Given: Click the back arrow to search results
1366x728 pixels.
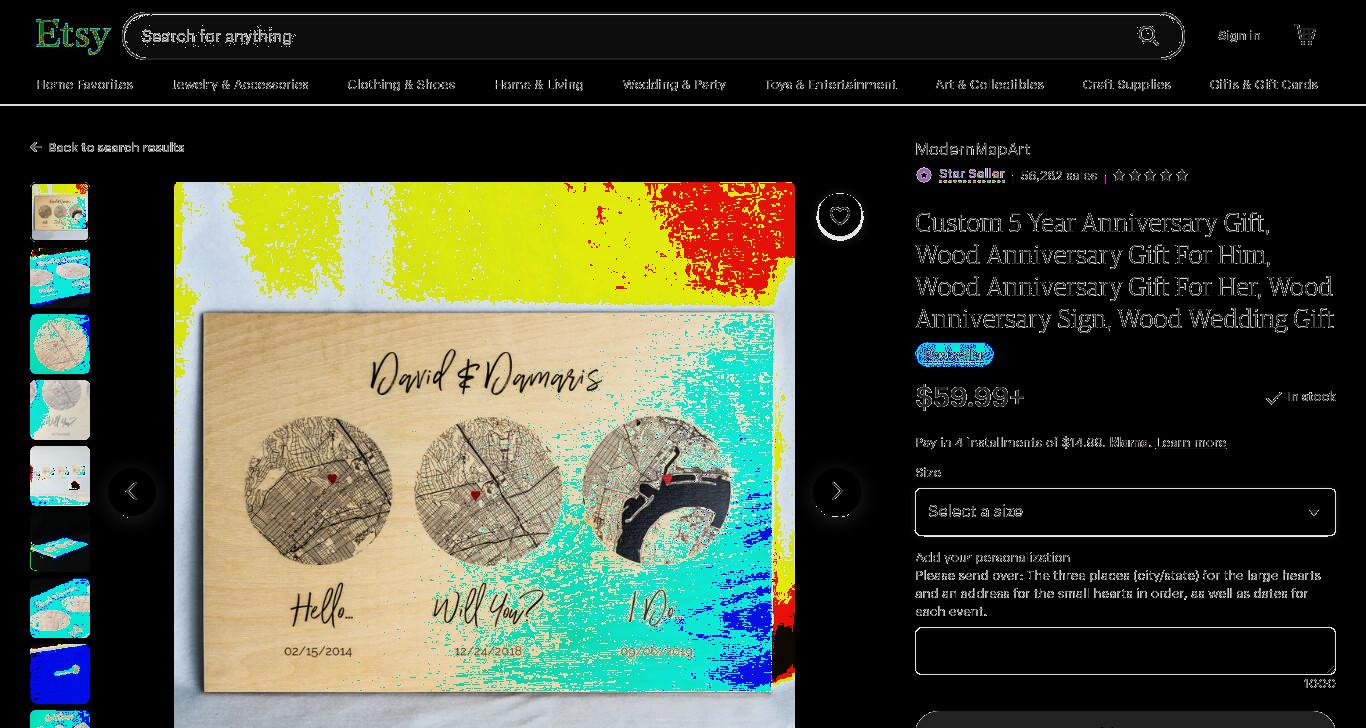Looking at the screenshot, I should click(36, 147).
